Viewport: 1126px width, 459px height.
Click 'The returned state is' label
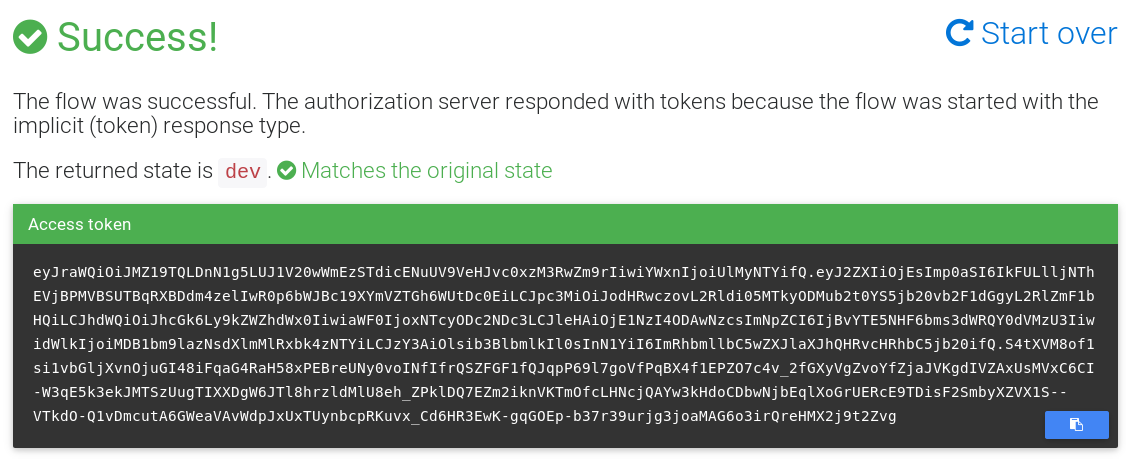tap(112, 171)
